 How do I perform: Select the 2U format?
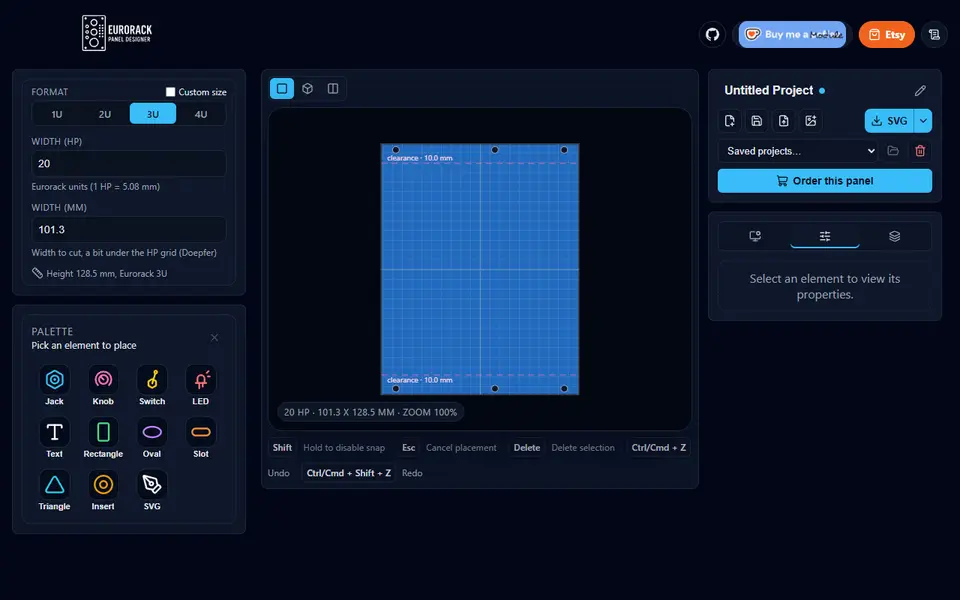coord(105,114)
